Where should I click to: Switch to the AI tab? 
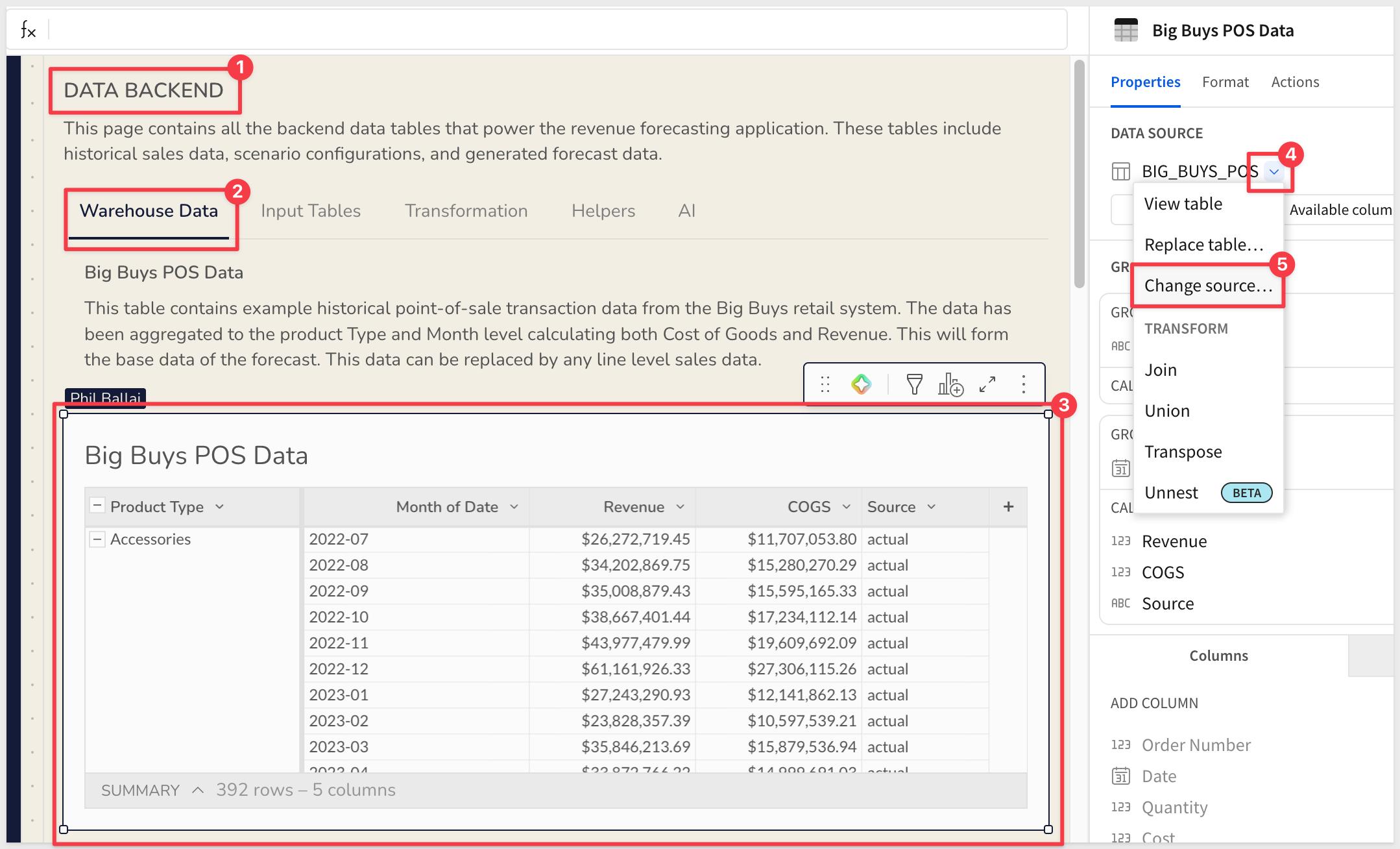(687, 211)
